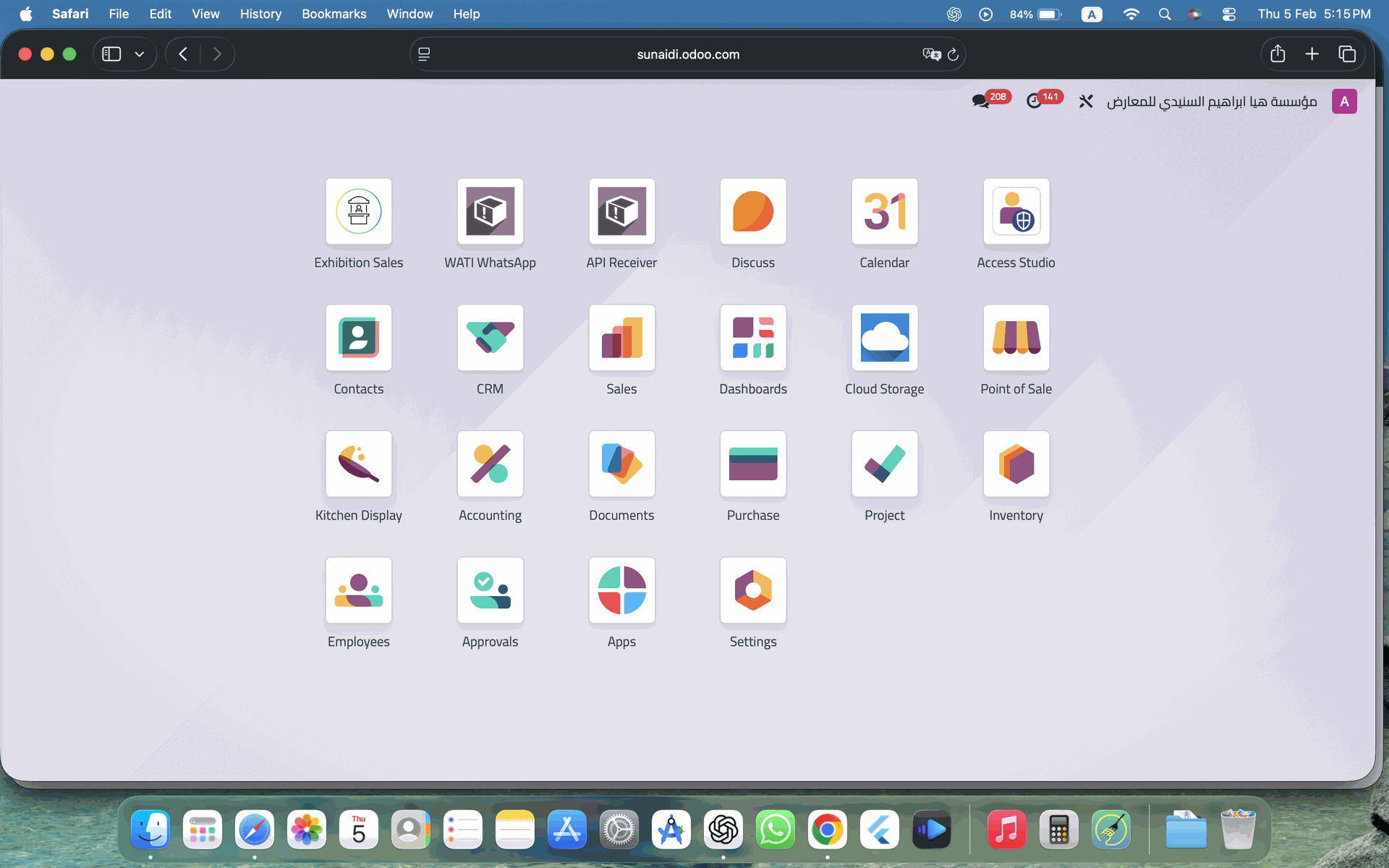1389x868 pixels.
Task: Open the user avatar menu
Action: [x=1344, y=101]
